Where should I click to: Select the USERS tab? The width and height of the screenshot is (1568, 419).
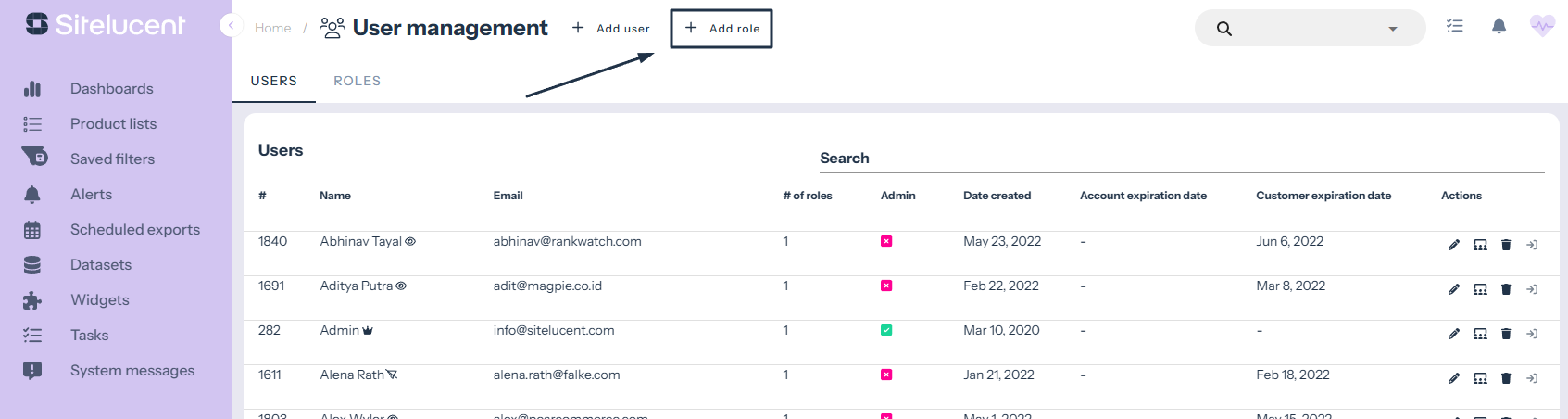pos(273,81)
